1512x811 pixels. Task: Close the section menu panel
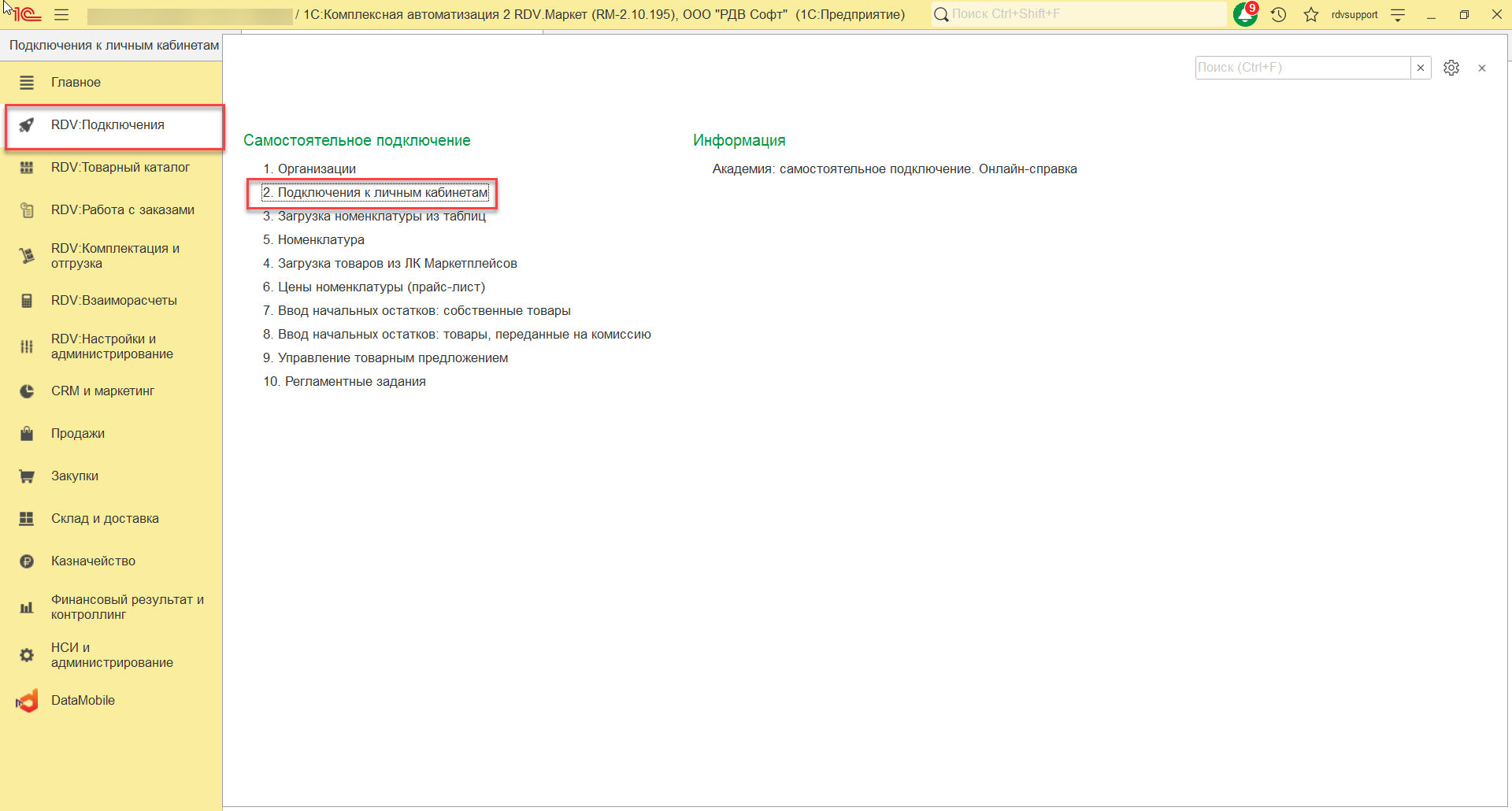point(1482,69)
